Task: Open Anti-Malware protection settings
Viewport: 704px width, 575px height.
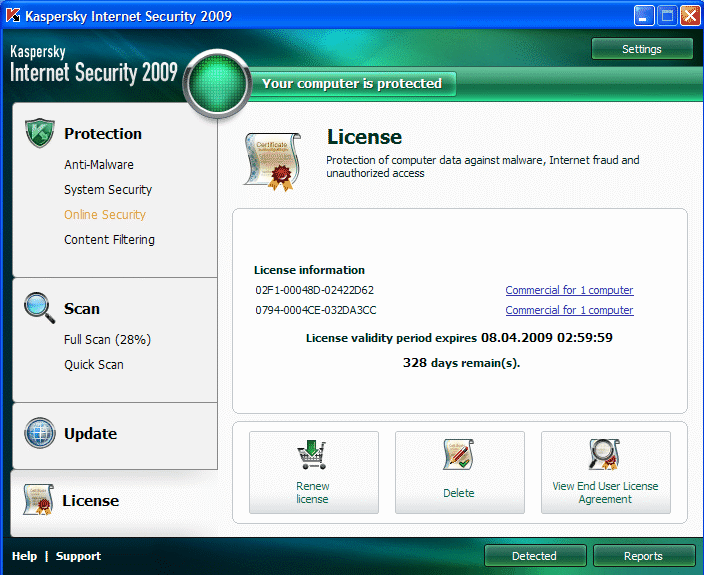Action: pyautogui.click(x=99, y=165)
